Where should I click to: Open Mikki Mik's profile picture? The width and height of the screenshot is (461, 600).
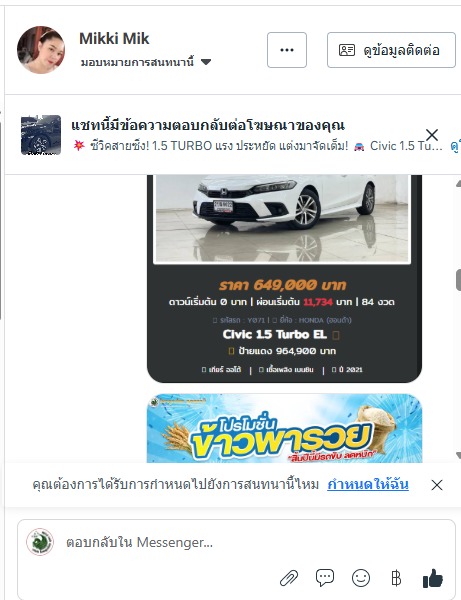(x=41, y=50)
